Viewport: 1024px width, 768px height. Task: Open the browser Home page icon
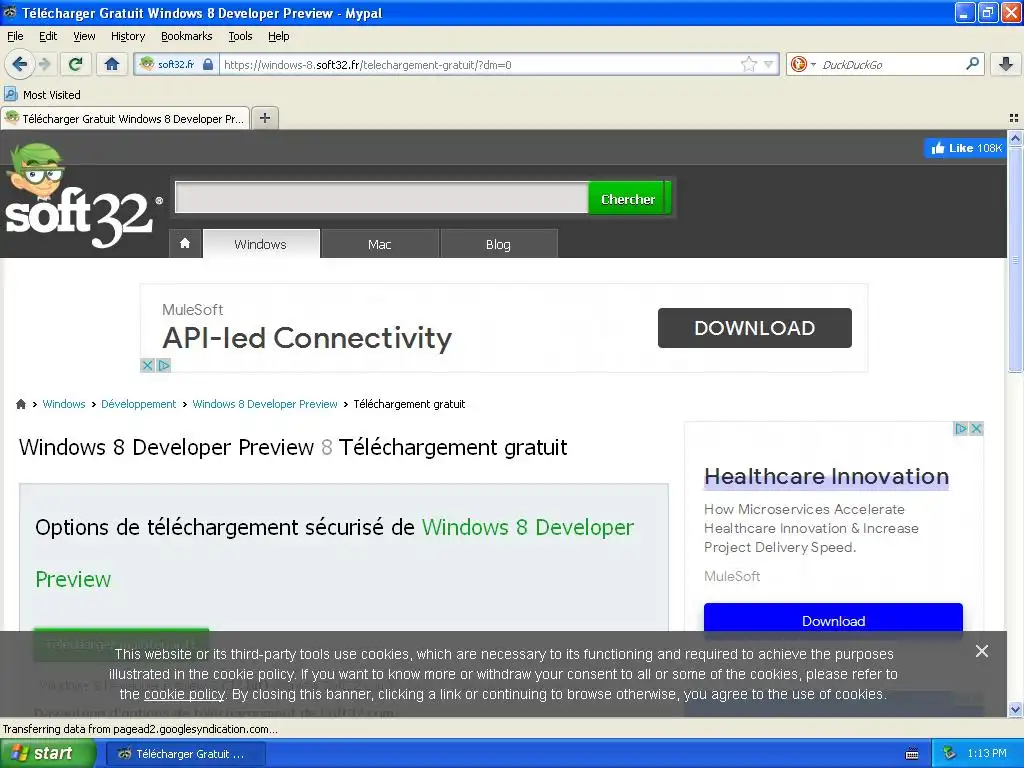112,64
